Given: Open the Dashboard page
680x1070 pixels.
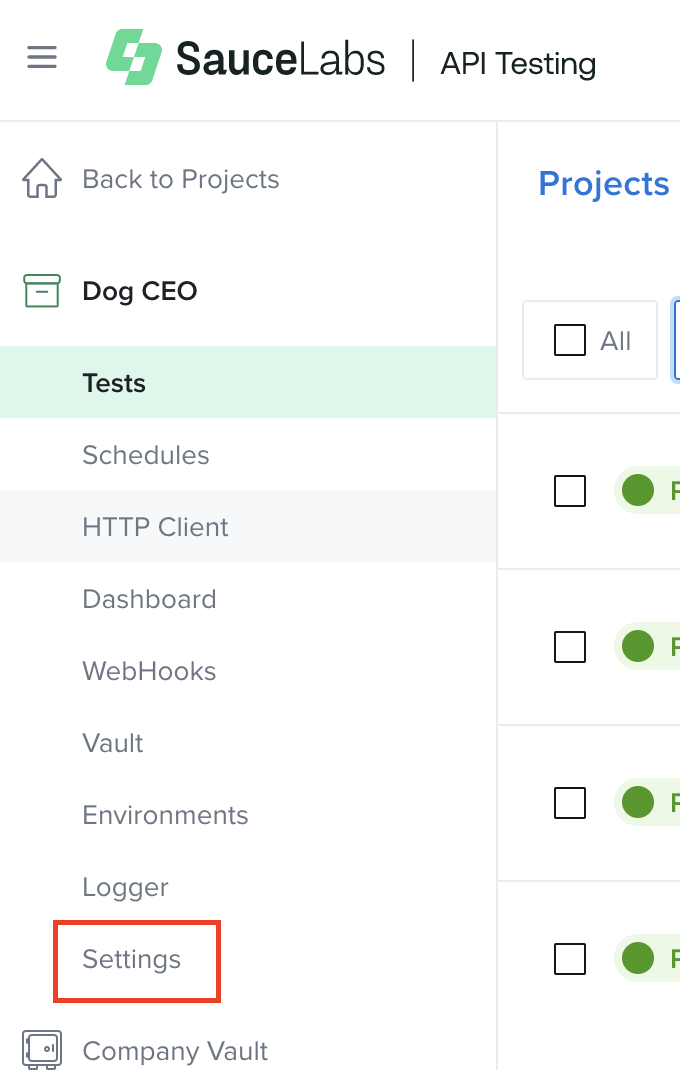Looking at the screenshot, I should [149, 599].
